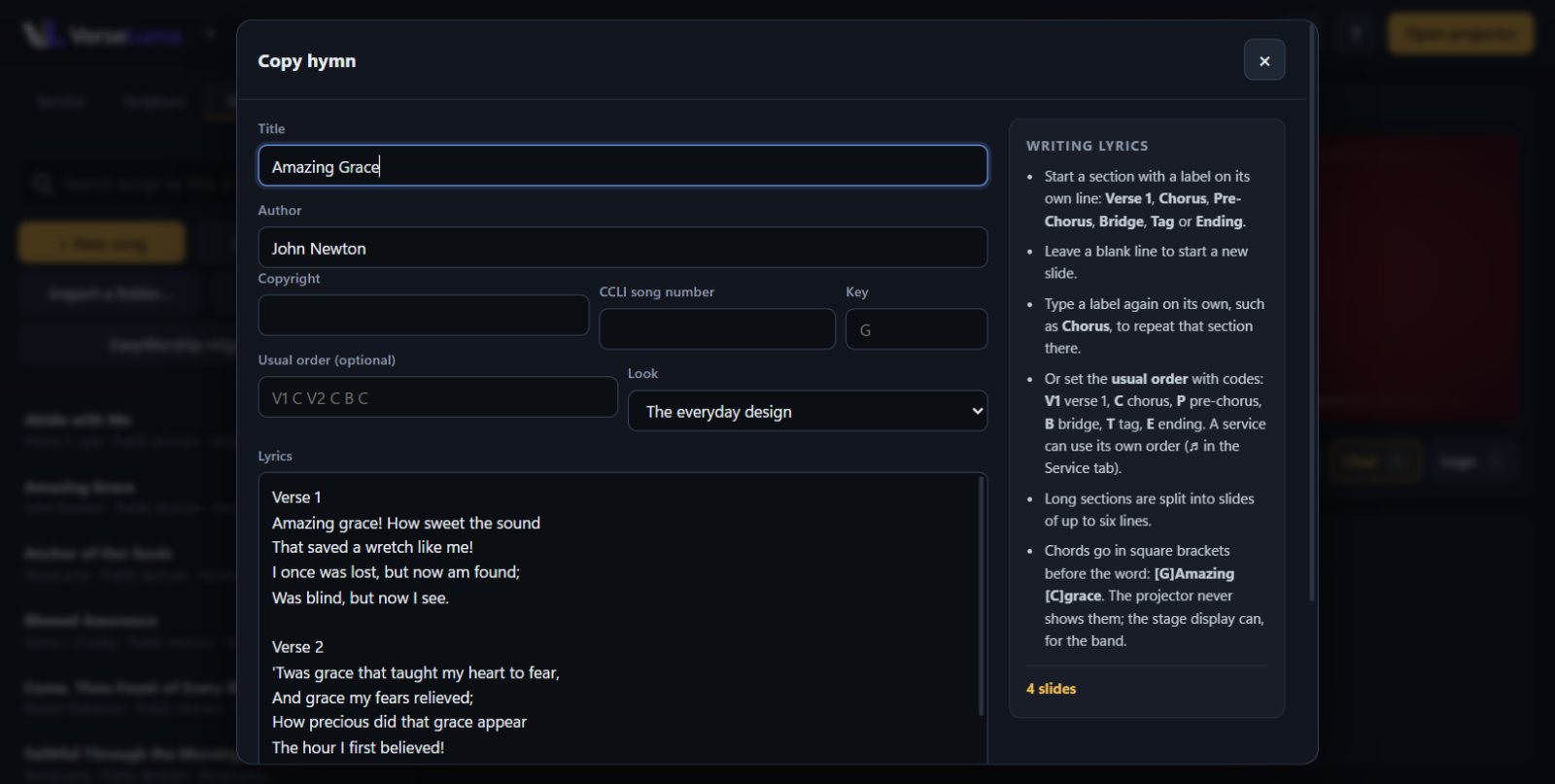The image size is (1555, 784).
Task: Click the tip about long sections split into slides
Action: coord(1149,510)
